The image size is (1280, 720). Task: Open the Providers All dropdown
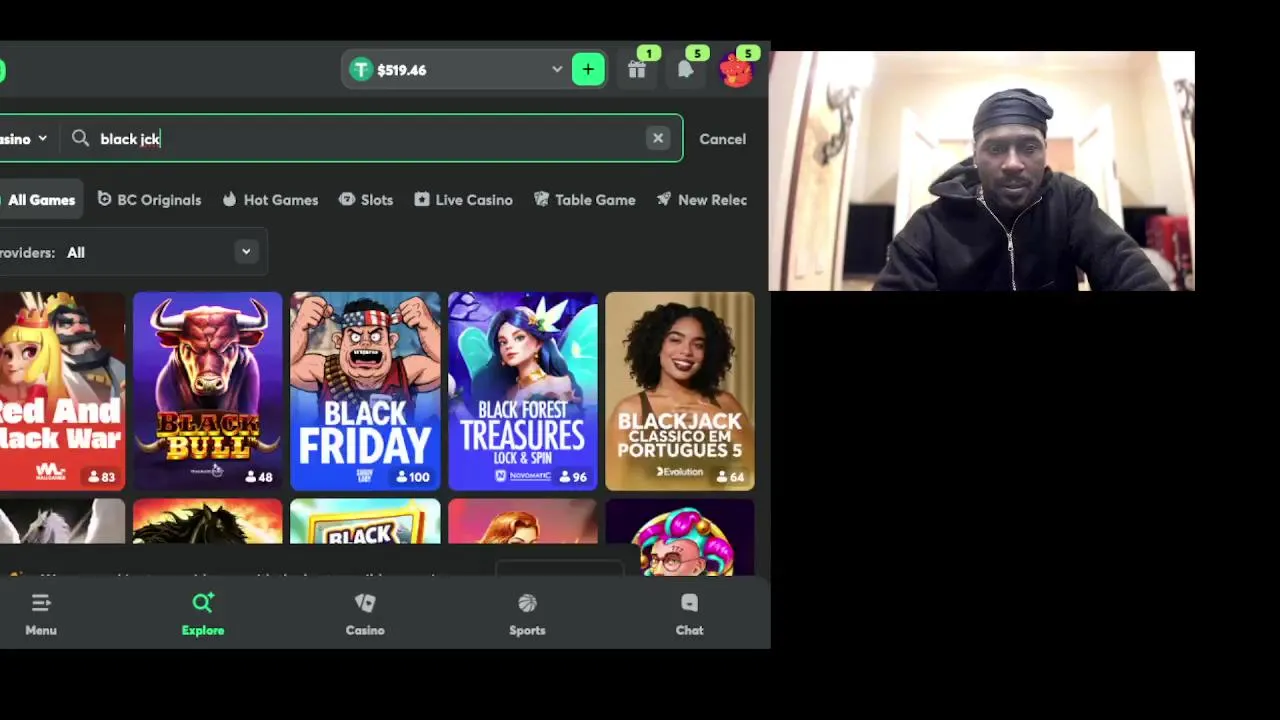(x=132, y=252)
